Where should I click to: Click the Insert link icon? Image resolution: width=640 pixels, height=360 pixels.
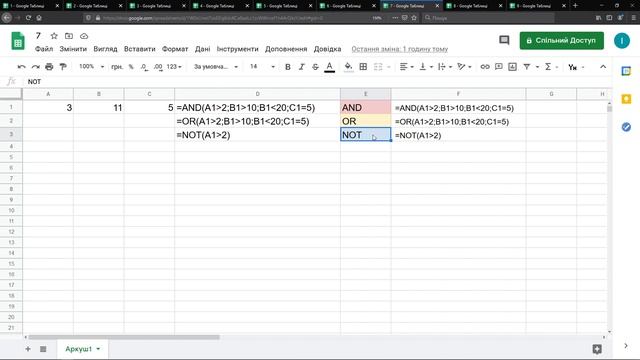coord(485,67)
